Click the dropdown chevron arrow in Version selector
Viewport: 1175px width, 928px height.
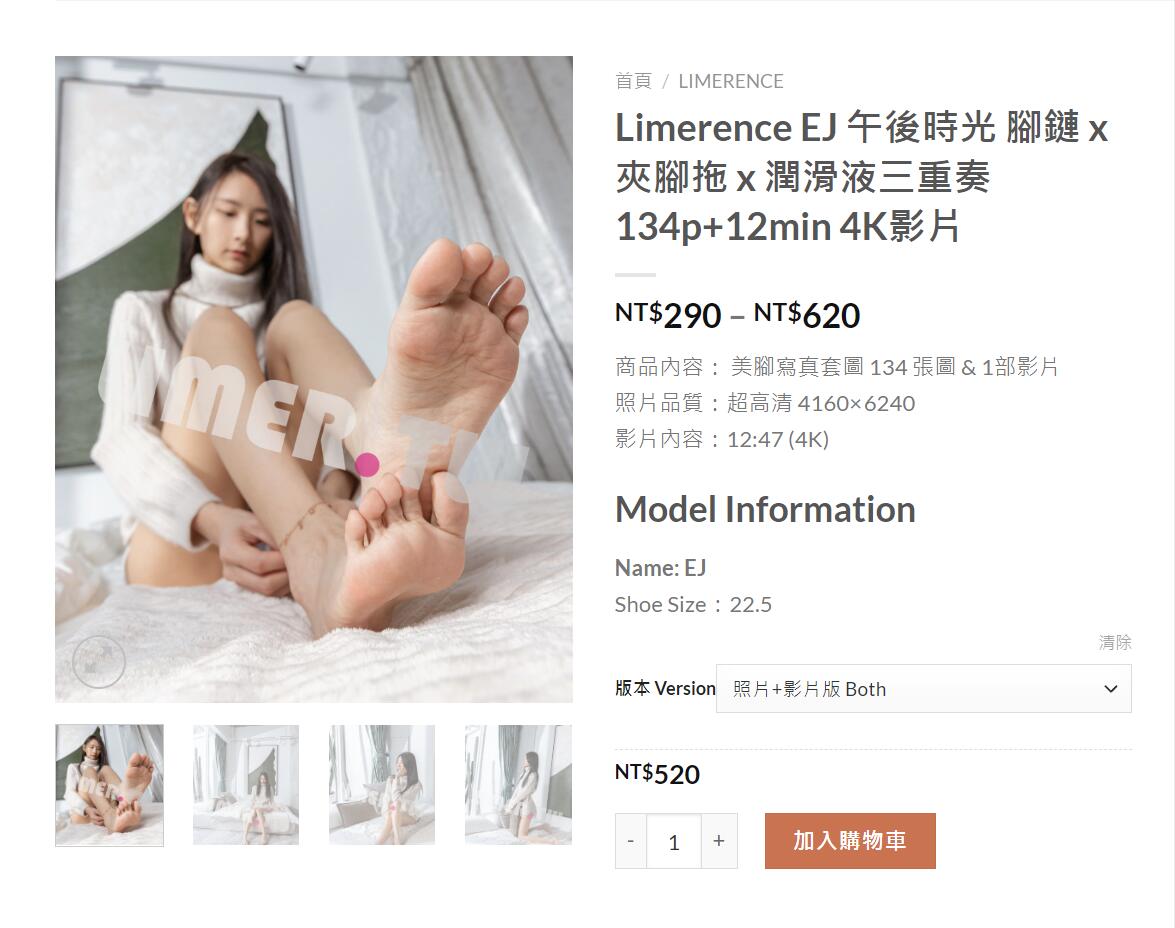click(1111, 688)
